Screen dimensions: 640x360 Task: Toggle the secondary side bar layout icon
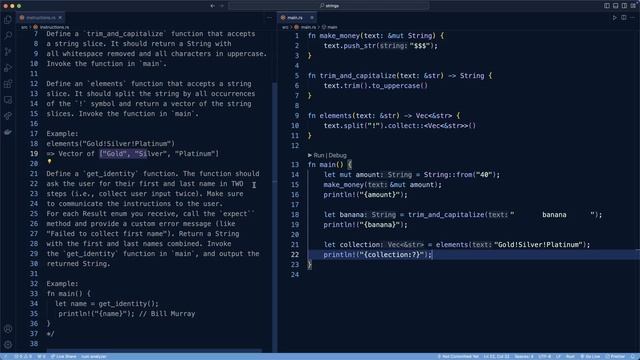(624, 6)
